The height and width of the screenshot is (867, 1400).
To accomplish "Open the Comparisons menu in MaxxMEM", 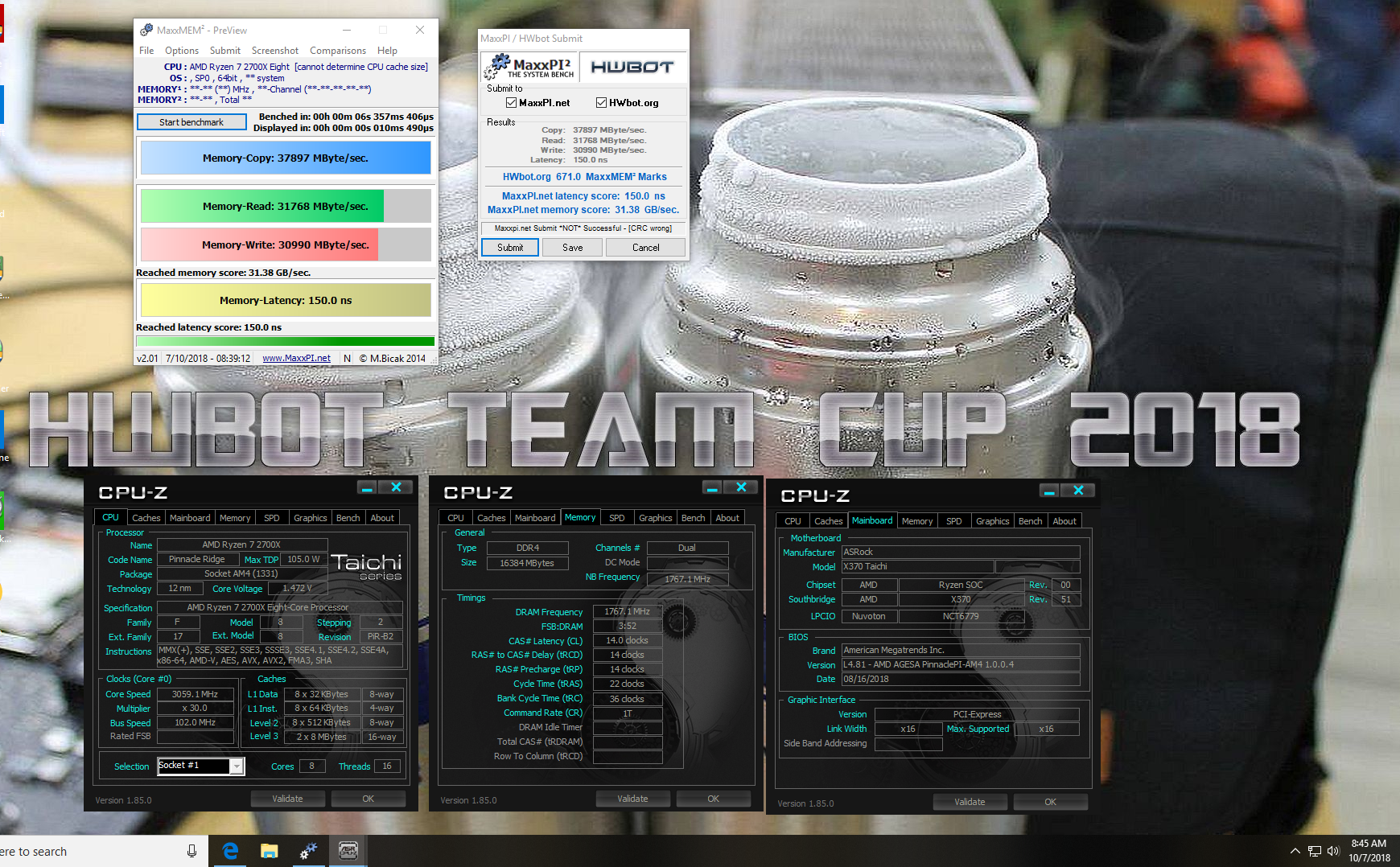I will (x=338, y=51).
